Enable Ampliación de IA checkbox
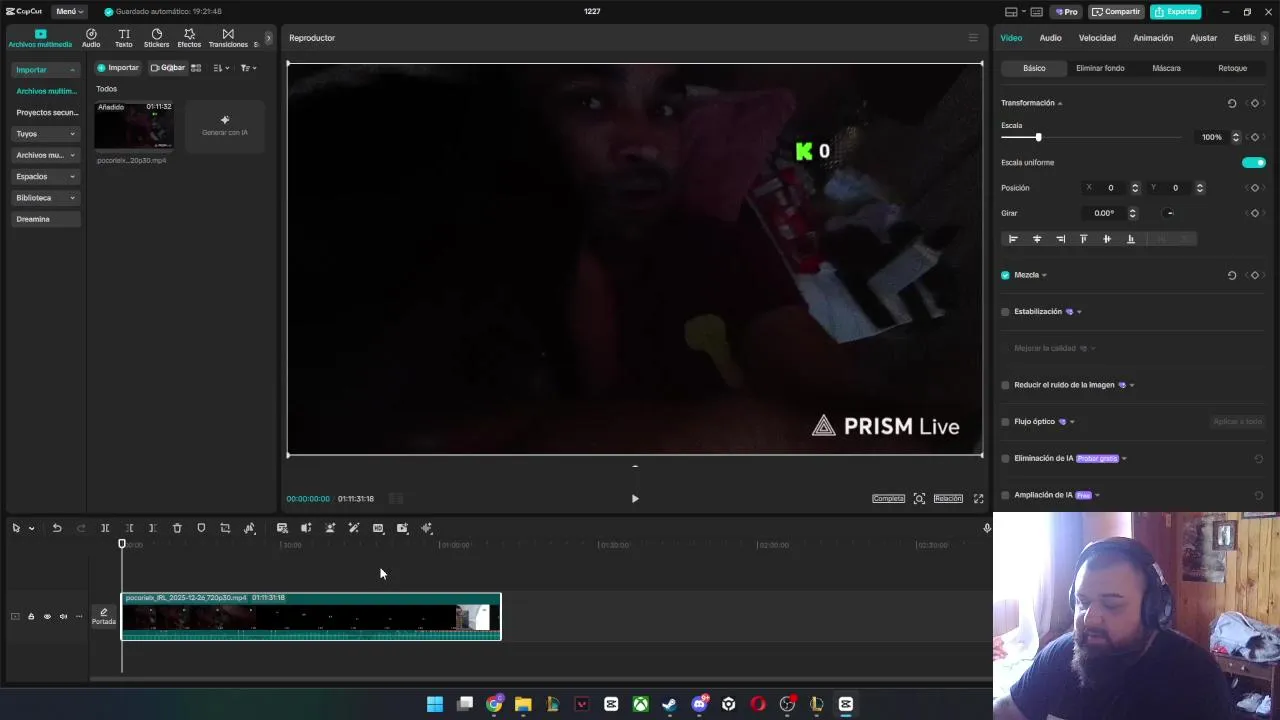Screen dimensions: 1280x720 (1005, 495)
